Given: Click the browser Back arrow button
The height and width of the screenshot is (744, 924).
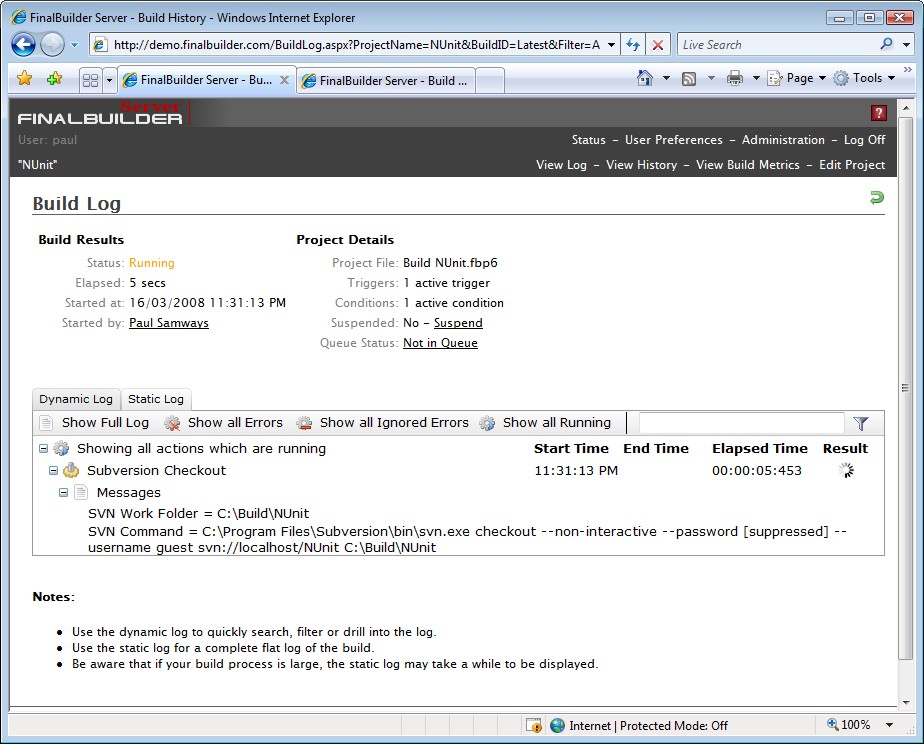Looking at the screenshot, I should (24, 44).
